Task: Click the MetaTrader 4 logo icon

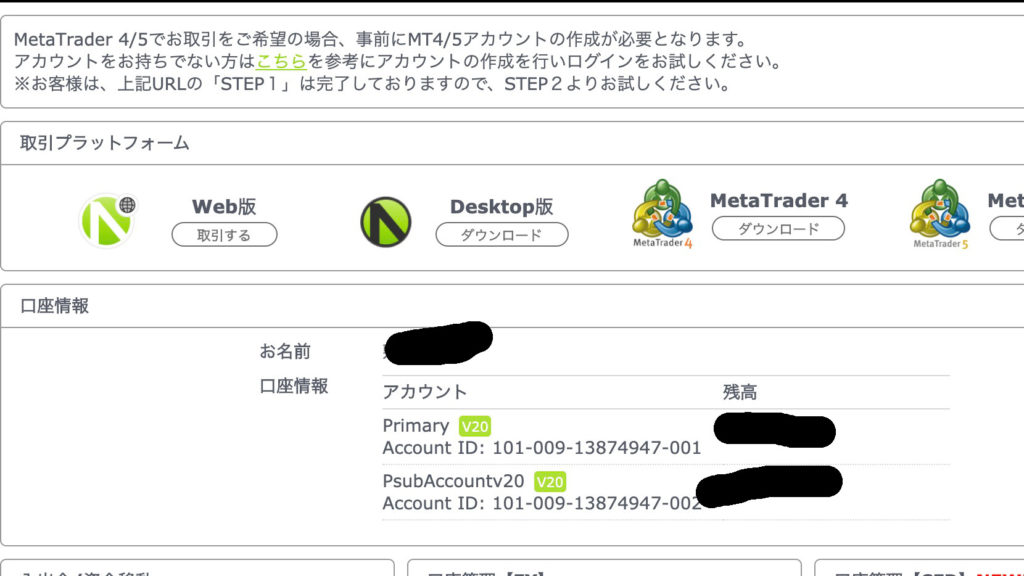Action: click(662, 214)
